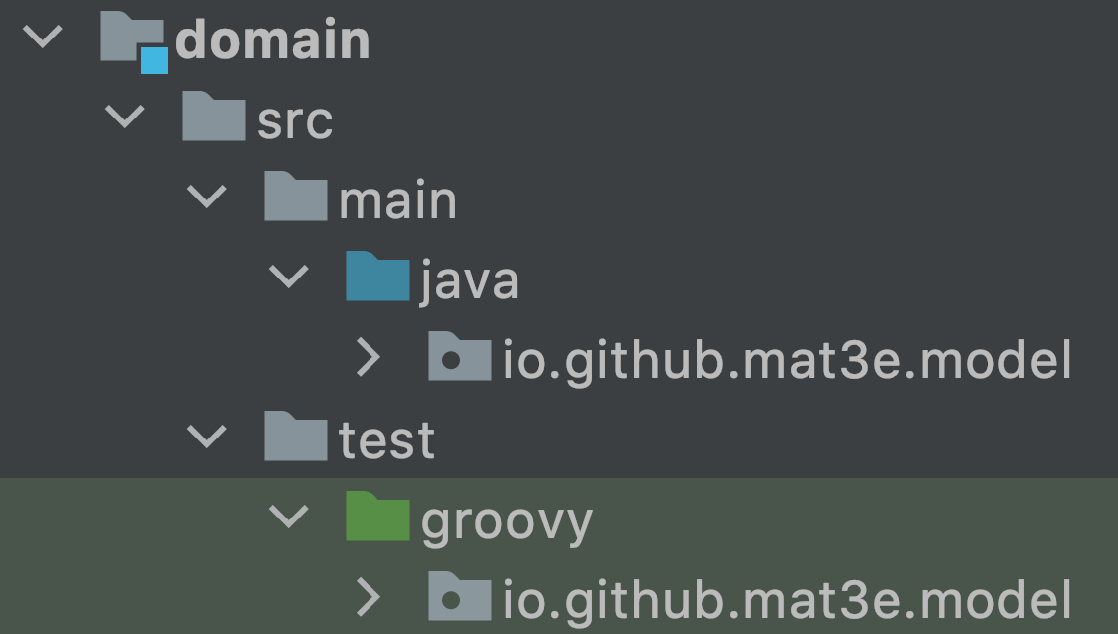1118x634 pixels.
Task: Expand io.github.mat3e.model package under java
Action: click(x=369, y=359)
